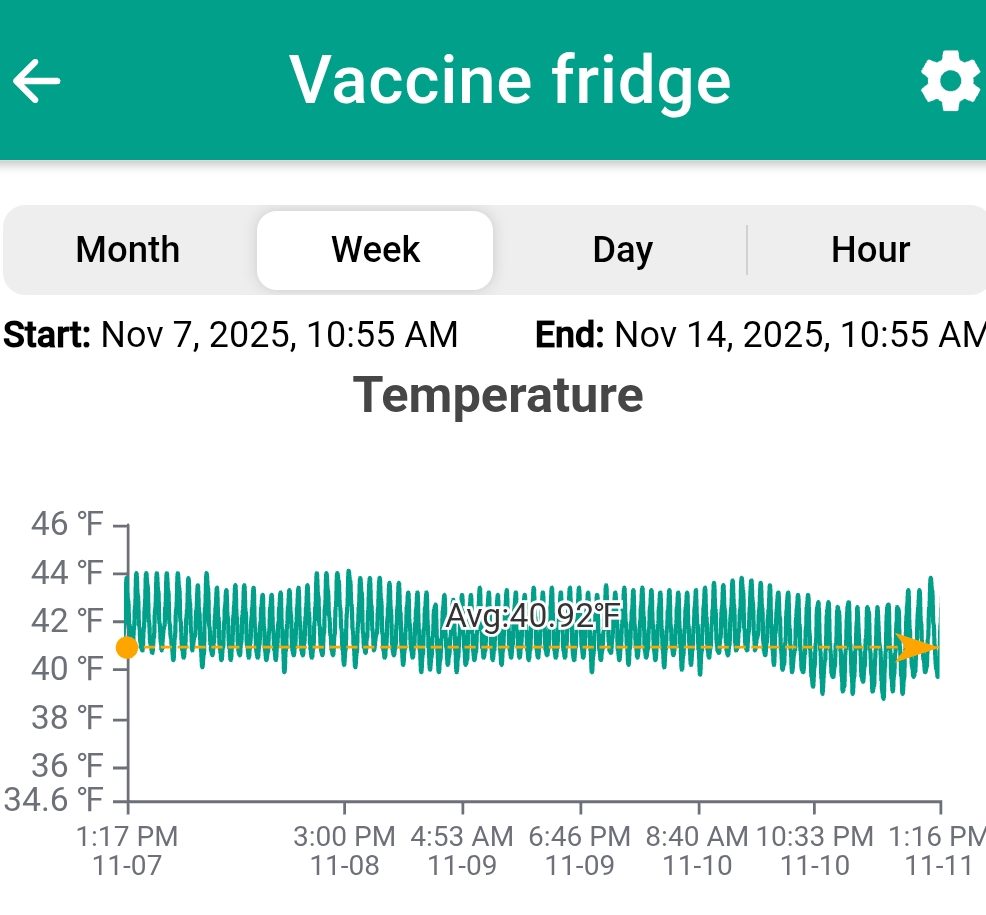Click the 3:00 PM 11-08 time marker
This screenshot has height=915, width=986.
click(x=345, y=850)
